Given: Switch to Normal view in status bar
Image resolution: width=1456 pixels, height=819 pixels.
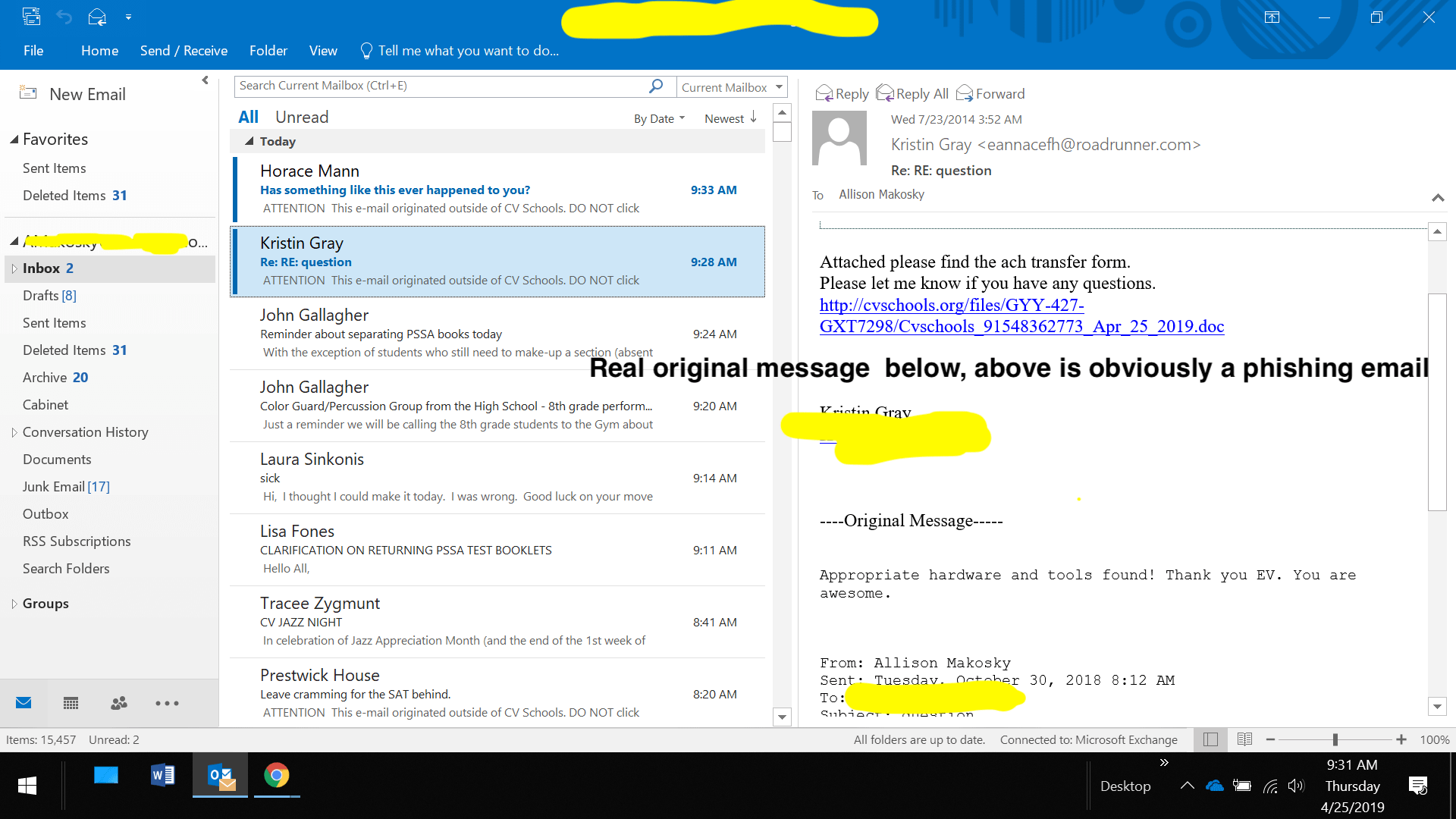Looking at the screenshot, I should pos(1211,739).
